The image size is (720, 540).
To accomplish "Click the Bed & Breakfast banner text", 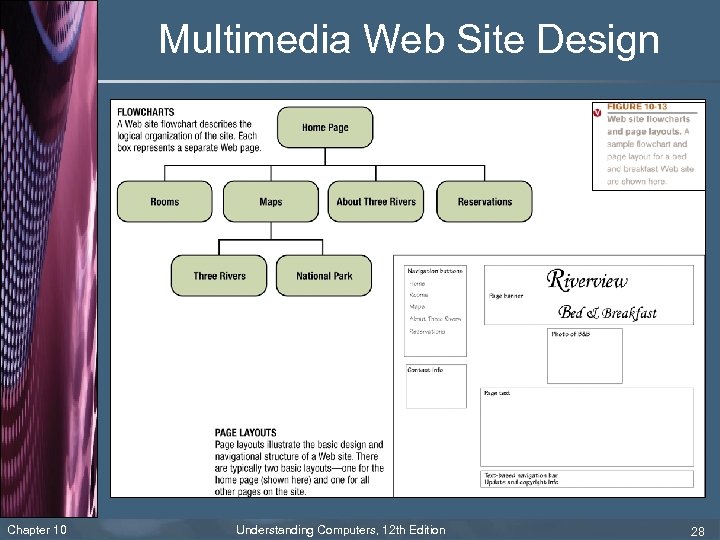I will click(x=607, y=312).
